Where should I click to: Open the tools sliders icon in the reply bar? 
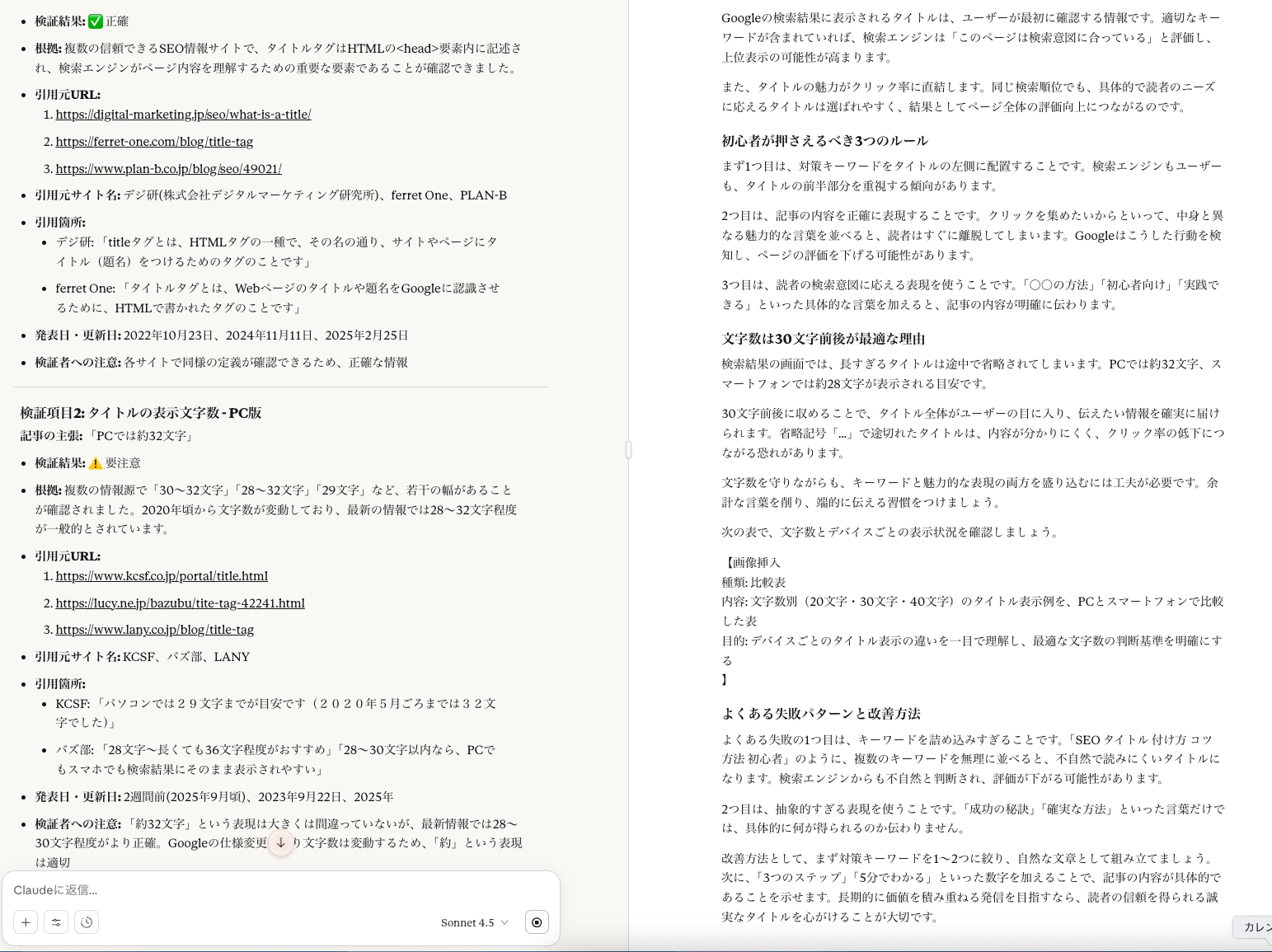click(x=56, y=922)
